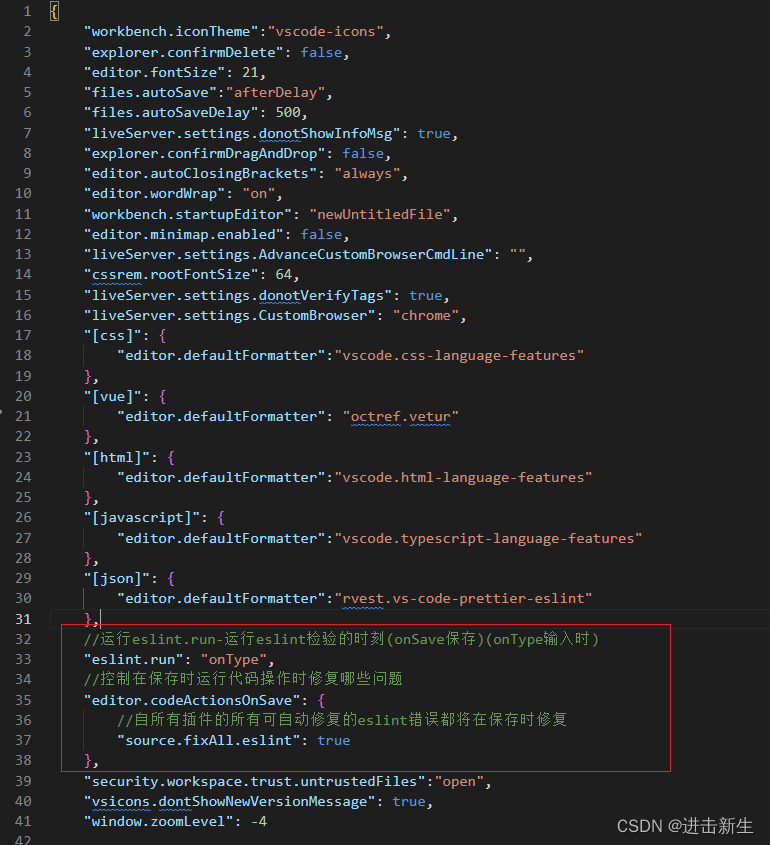
Task: Select the "vscode.typescript-language-features" value
Action: [x=488, y=538]
